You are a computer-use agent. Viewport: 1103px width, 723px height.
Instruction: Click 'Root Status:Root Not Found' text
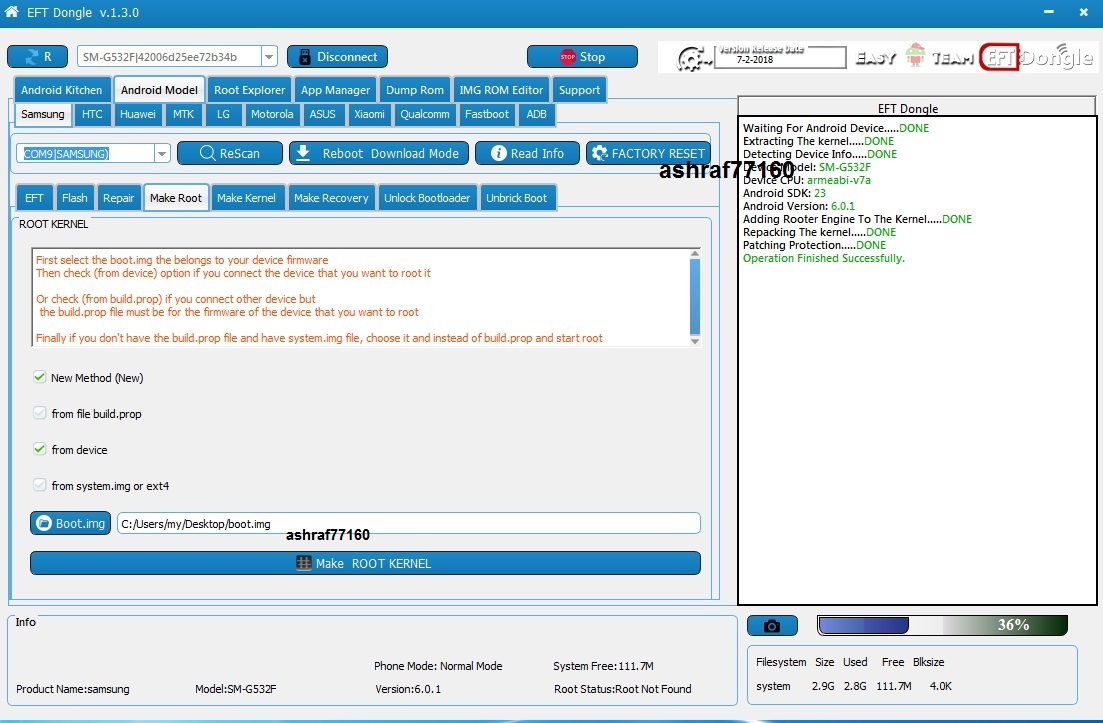coord(623,689)
